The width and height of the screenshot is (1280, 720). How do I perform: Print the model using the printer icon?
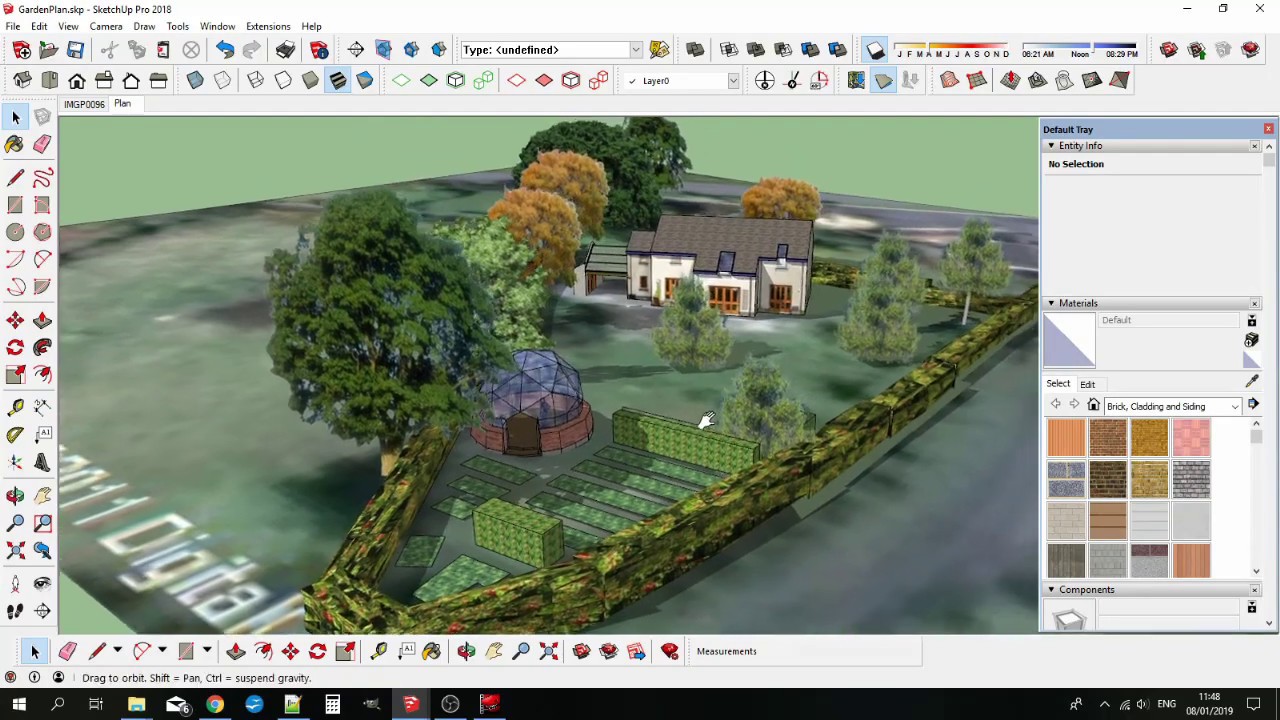[x=286, y=50]
